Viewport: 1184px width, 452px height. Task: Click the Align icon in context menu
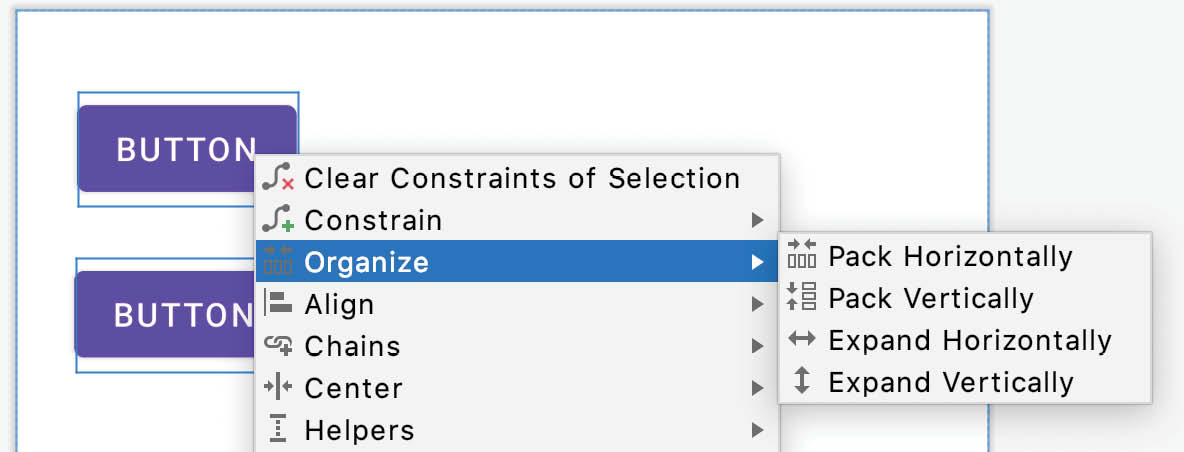pyautogui.click(x=278, y=303)
